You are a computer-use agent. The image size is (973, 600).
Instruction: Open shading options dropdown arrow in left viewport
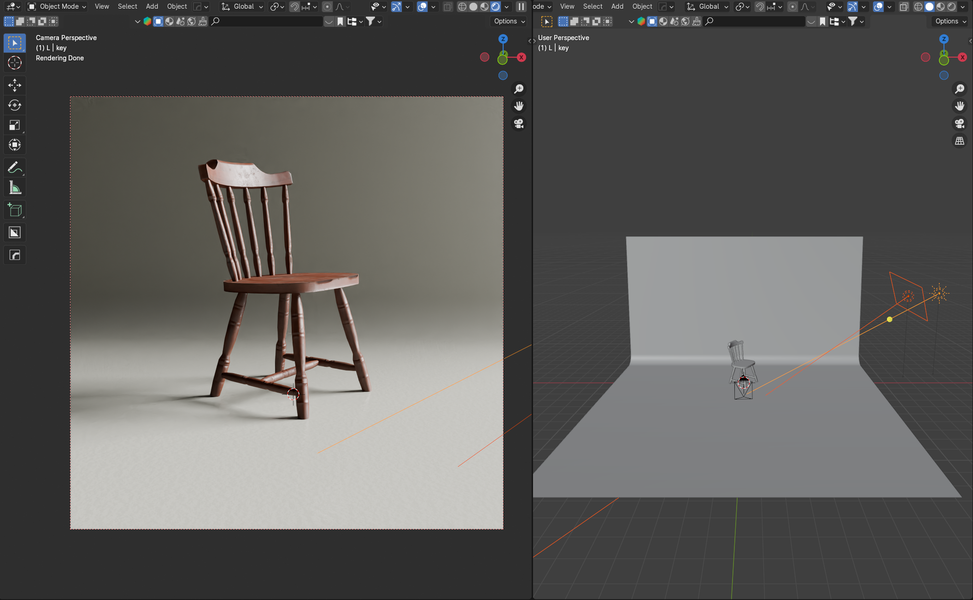tap(506, 6)
